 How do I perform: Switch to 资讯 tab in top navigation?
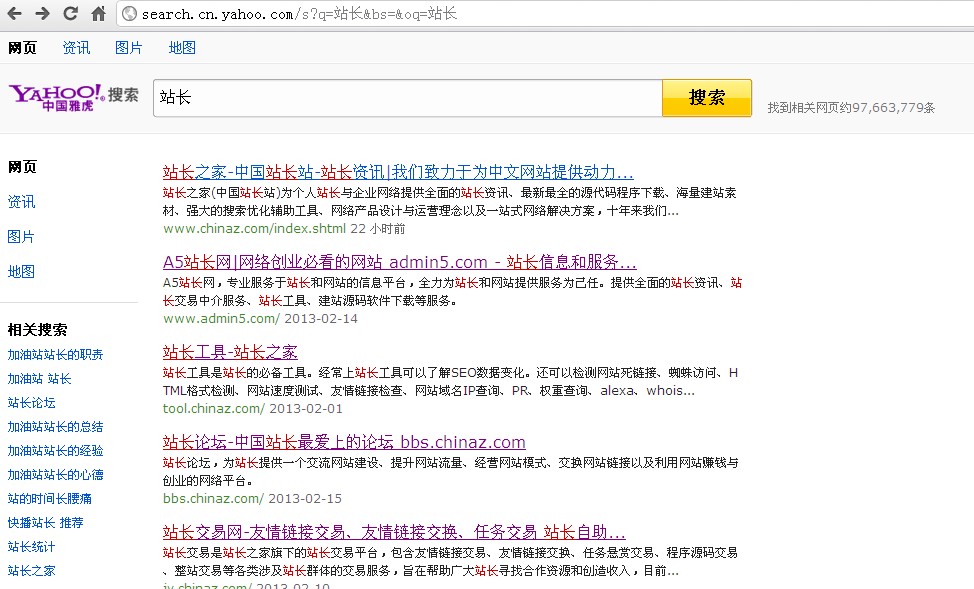76,48
